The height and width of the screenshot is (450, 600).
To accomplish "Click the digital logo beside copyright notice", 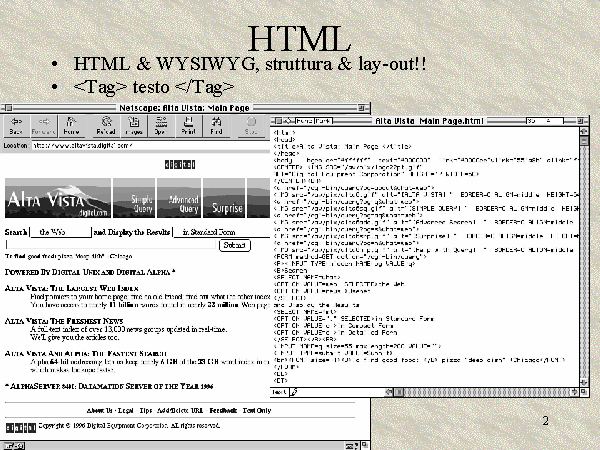I will pos(21,427).
